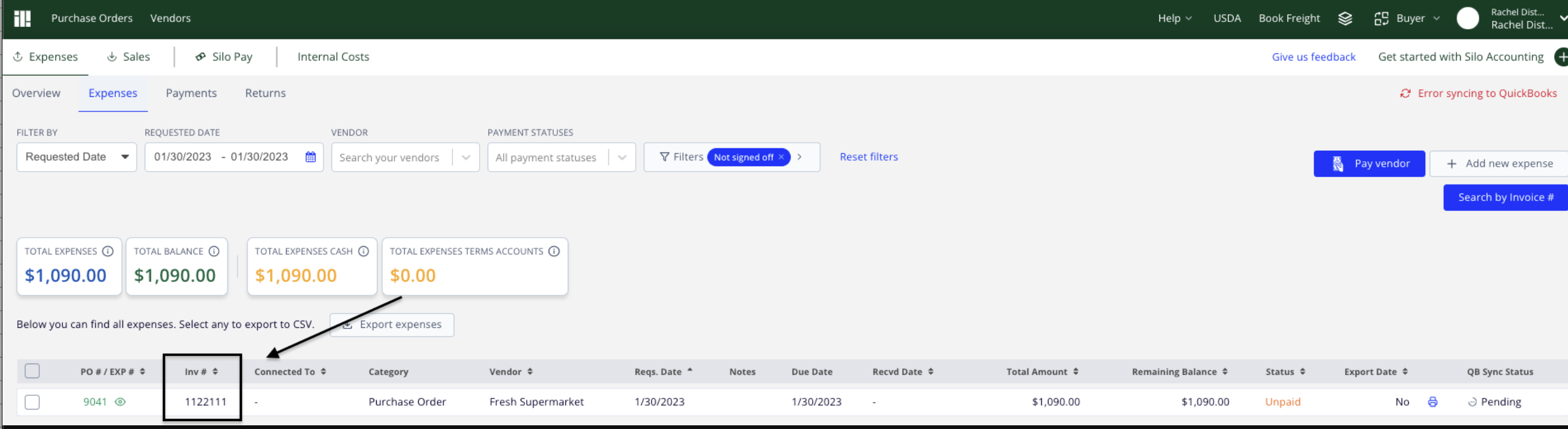This screenshot has width=1568, height=429.
Task: Switch to the Payments tab
Action: click(x=191, y=93)
